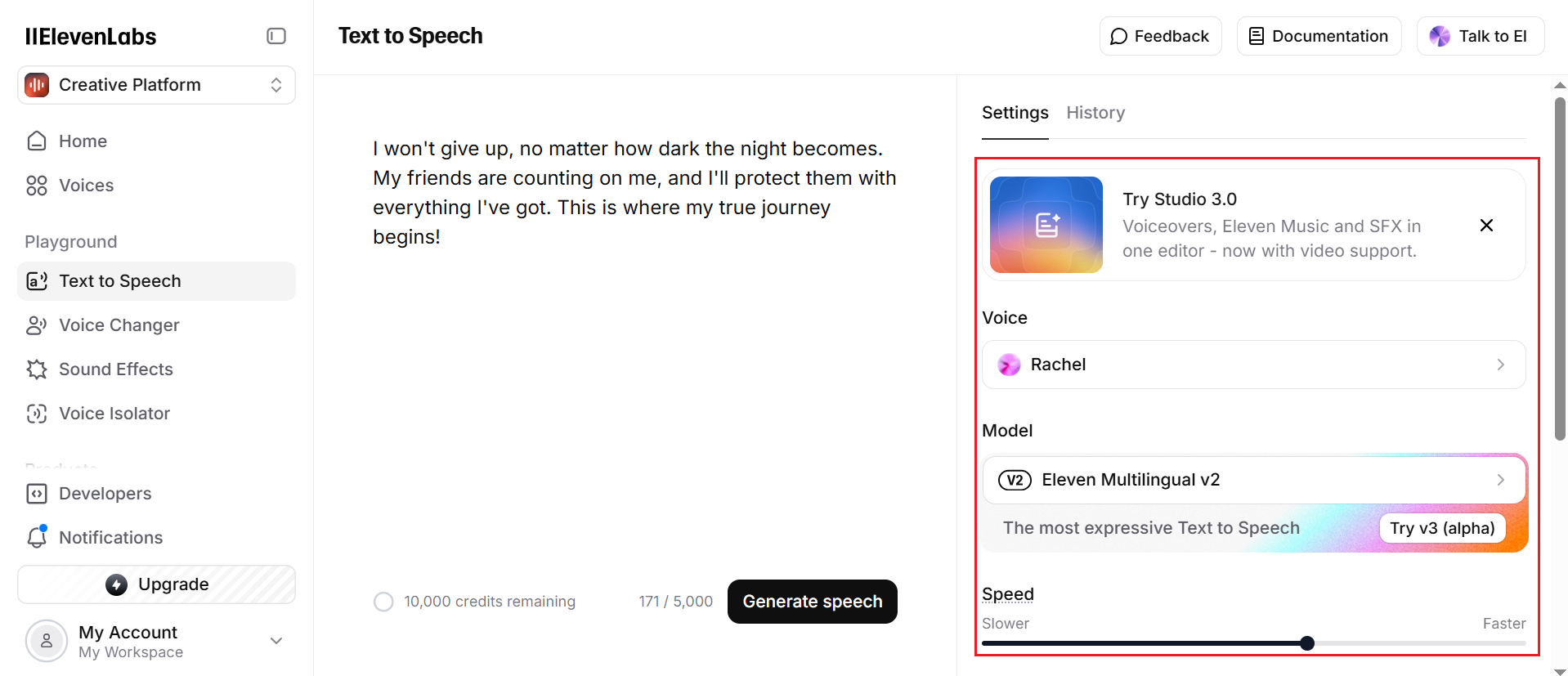The height and width of the screenshot is (676, 1568).
Task: Open the Sound Effects icon
Action: [x=37, y=369]
